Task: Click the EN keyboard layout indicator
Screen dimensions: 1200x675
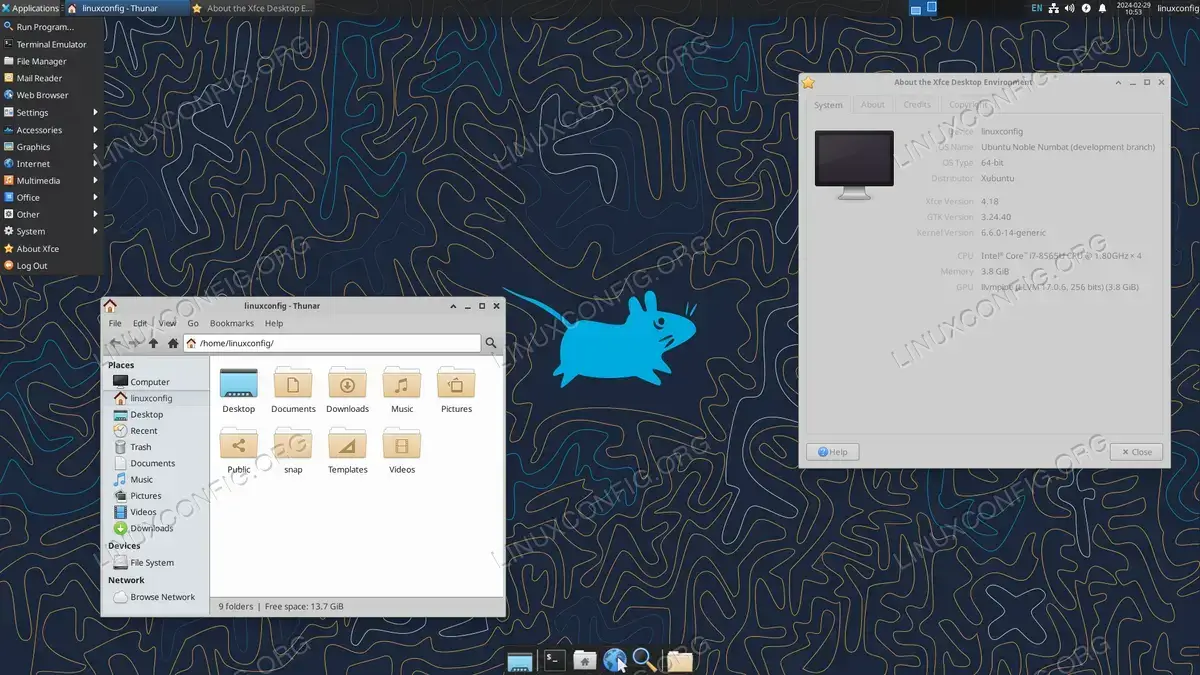Action: point(1037,8)
